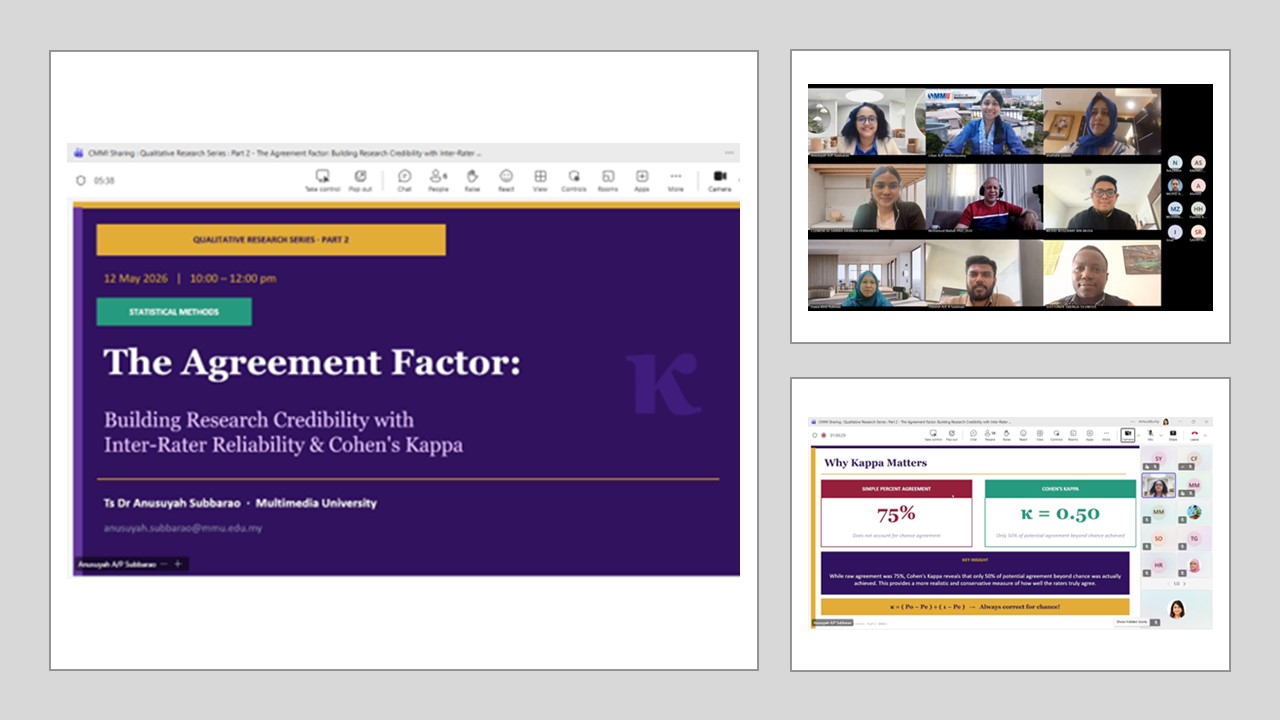Select the CF participant tile

point(1194,459)
